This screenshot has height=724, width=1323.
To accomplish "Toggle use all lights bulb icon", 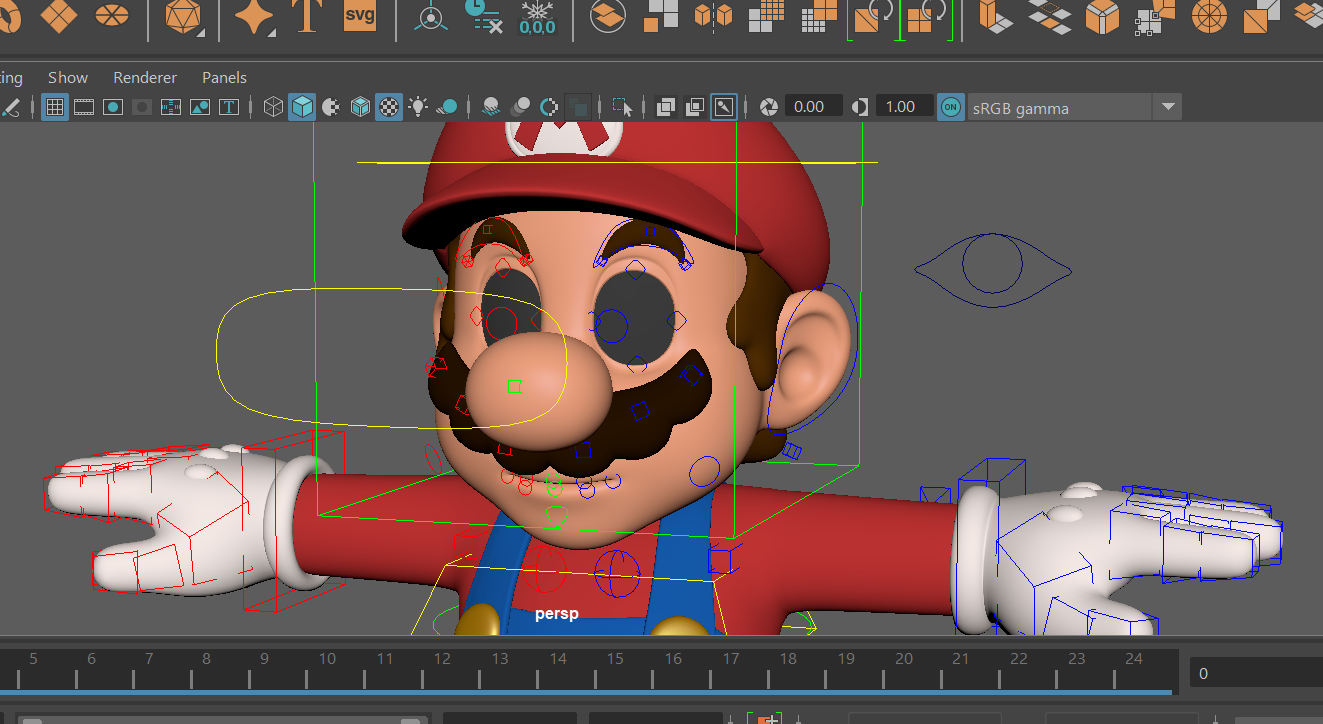I will pyautogui.click(x=418, y=107).
